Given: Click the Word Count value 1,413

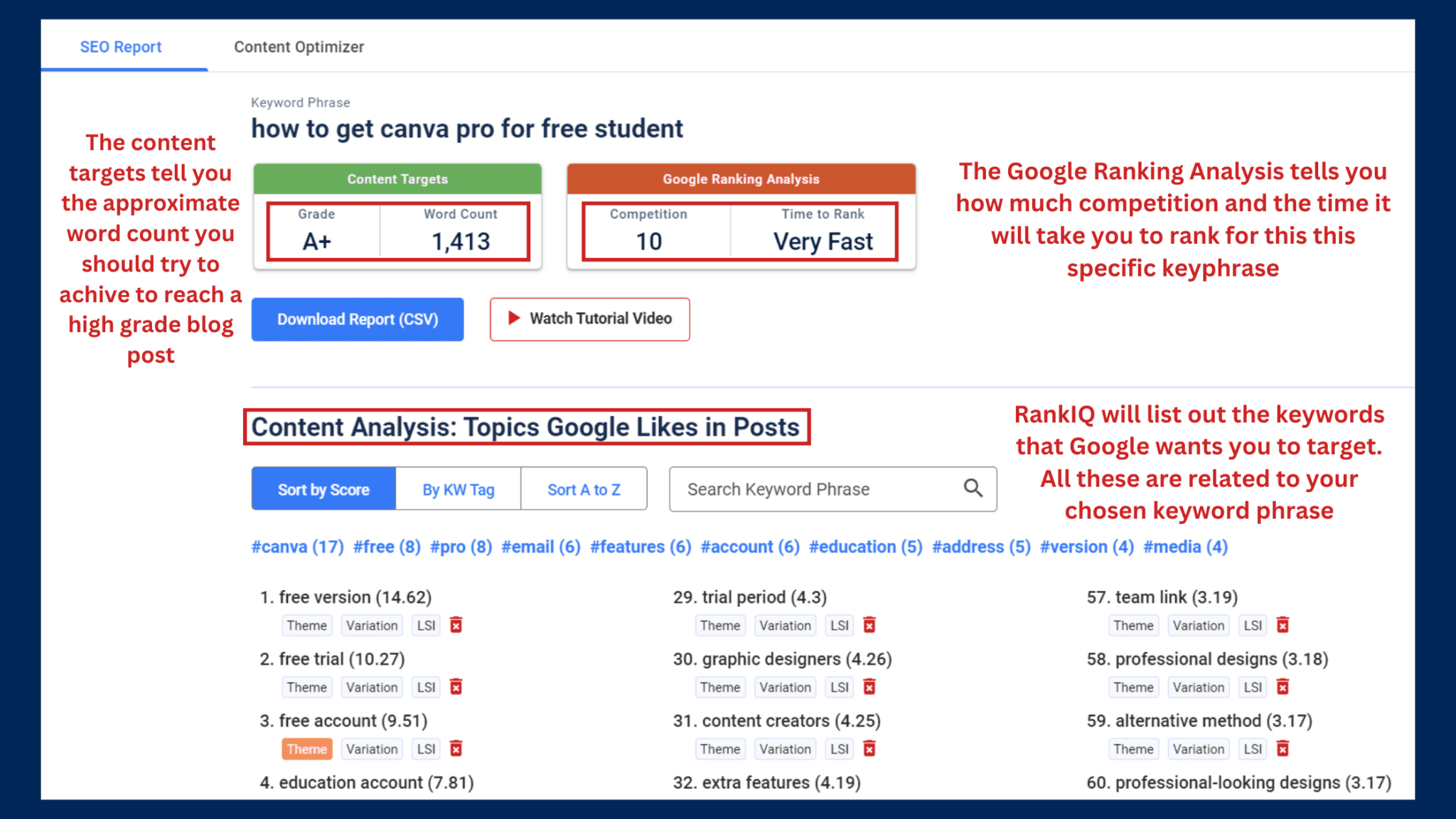Looking at the screenshot, I should pyautogui.click(x=461, y=242).
